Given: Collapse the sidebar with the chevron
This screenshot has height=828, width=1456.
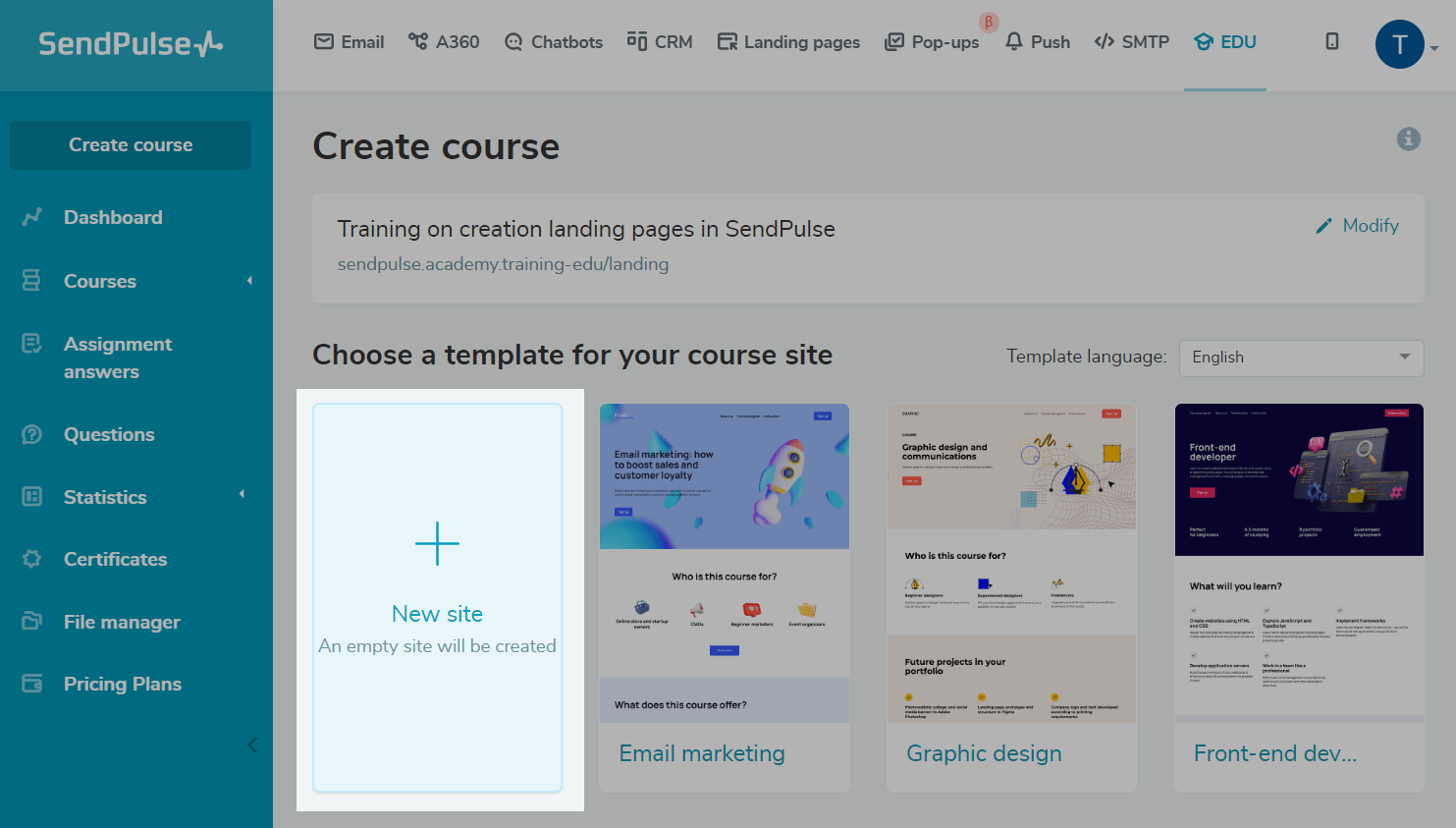Looking at the screenshot, I should pyautogui.click(x=252, y=745).
